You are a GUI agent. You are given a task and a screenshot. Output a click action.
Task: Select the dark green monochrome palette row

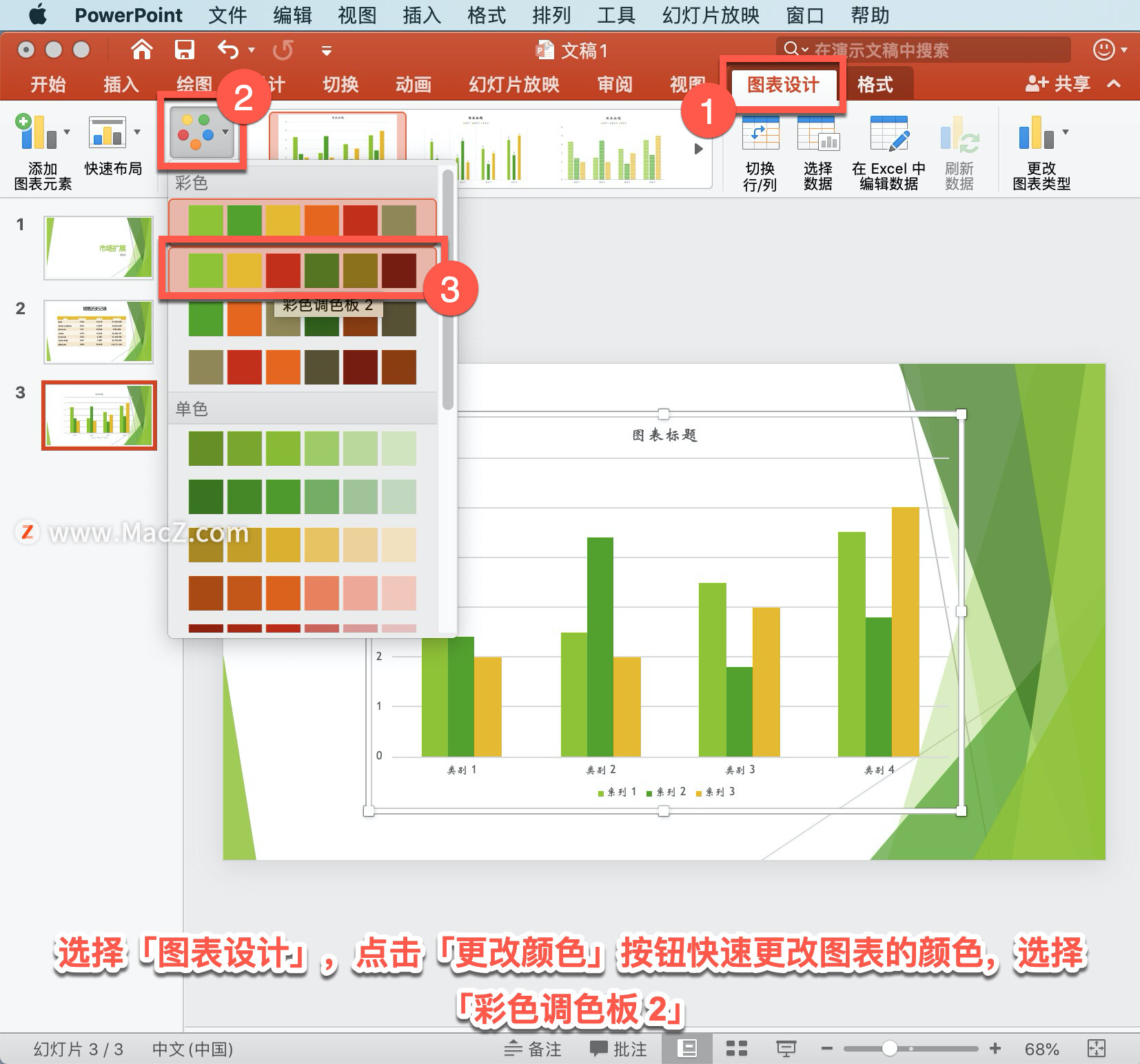click(x=303, y=497)
